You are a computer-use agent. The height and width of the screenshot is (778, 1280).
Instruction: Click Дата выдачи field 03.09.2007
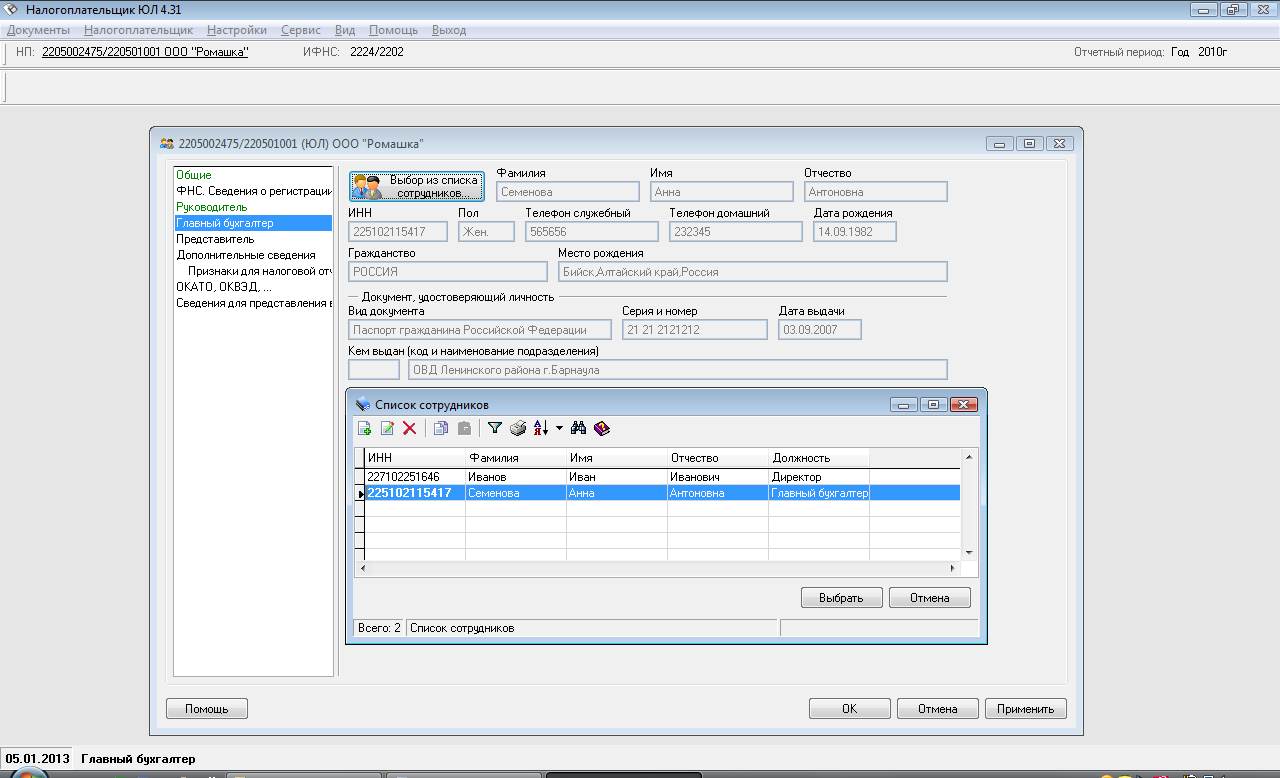[x=820, y=330]
